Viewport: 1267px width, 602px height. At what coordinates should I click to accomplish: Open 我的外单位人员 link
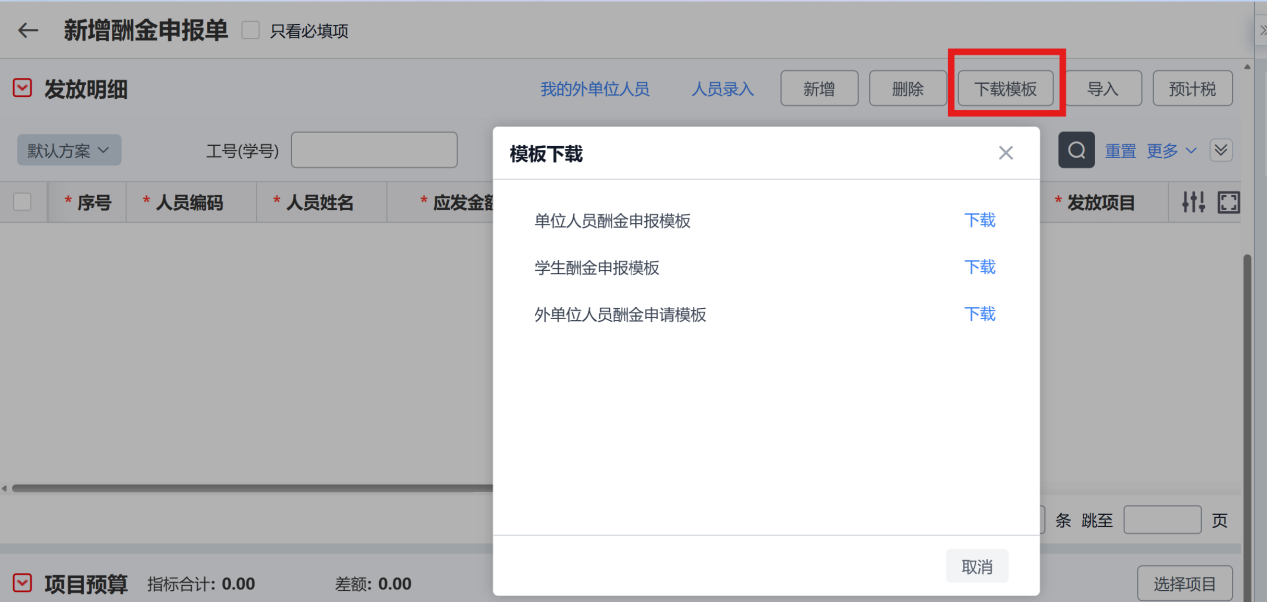[x=595, y=89]
